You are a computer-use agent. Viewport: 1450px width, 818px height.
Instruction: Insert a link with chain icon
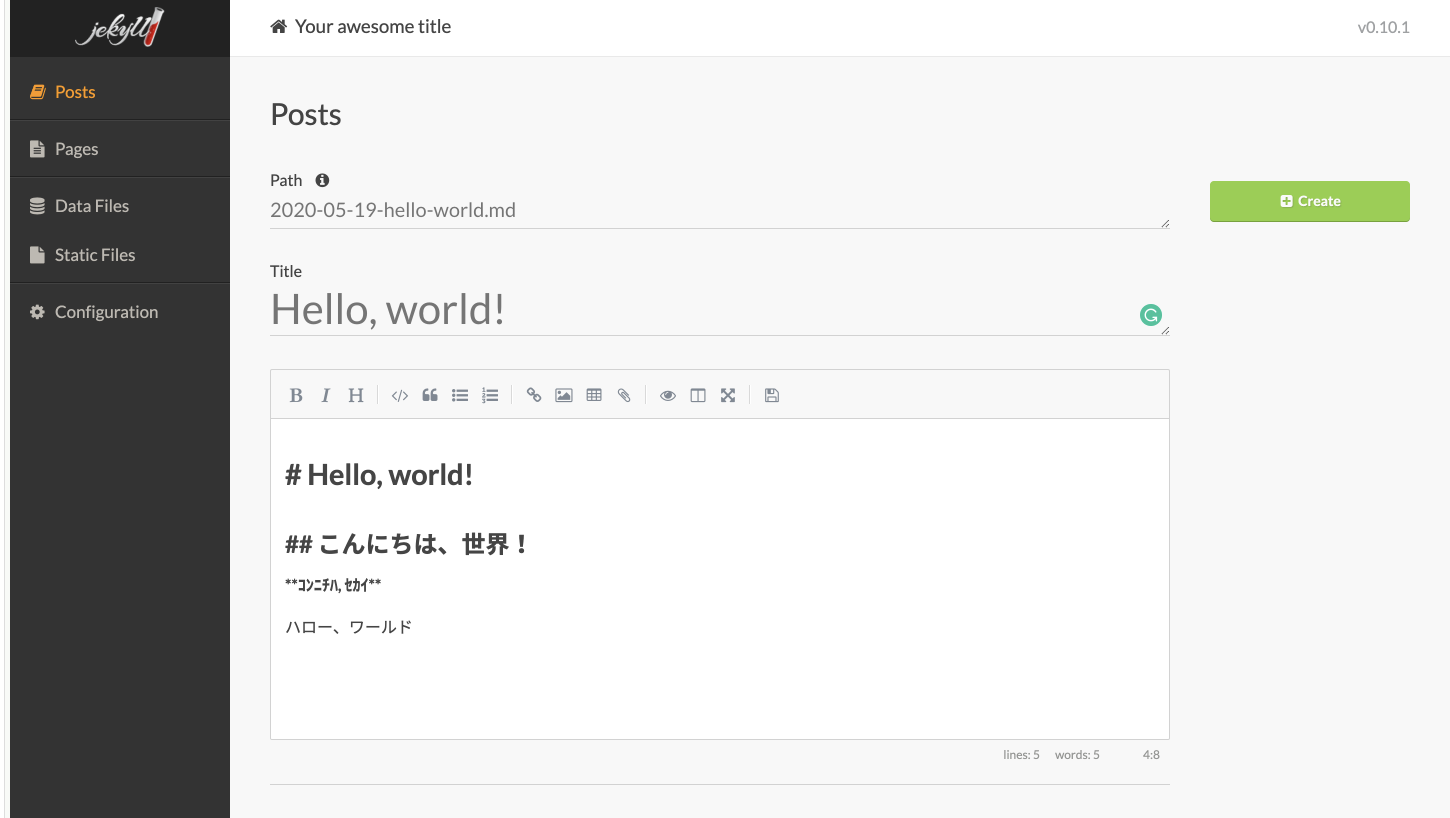[534, 395]
